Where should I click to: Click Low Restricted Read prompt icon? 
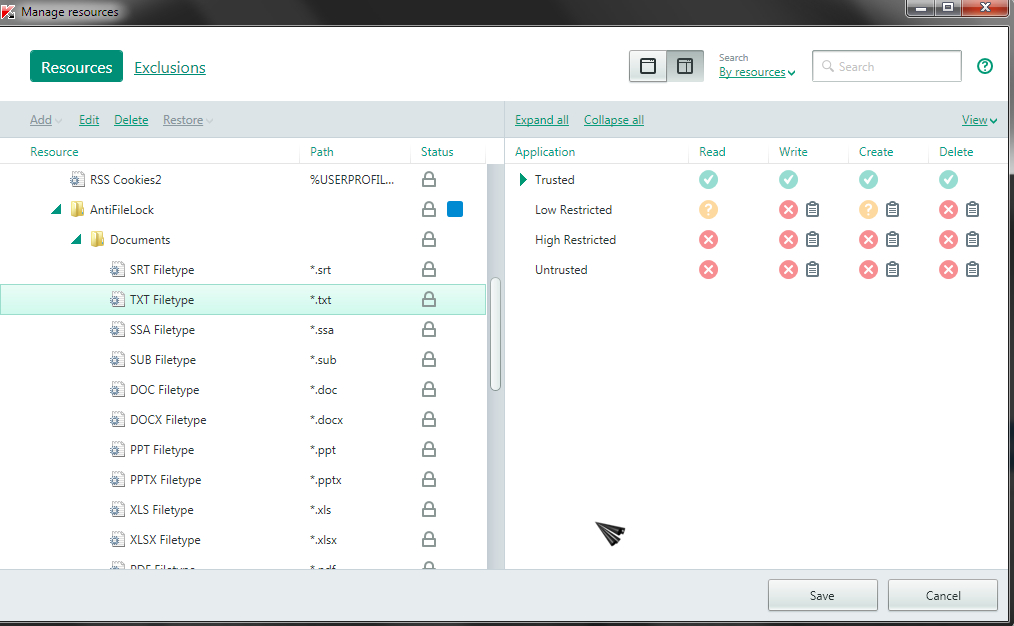pyautogui.click(x=709, y=210)
